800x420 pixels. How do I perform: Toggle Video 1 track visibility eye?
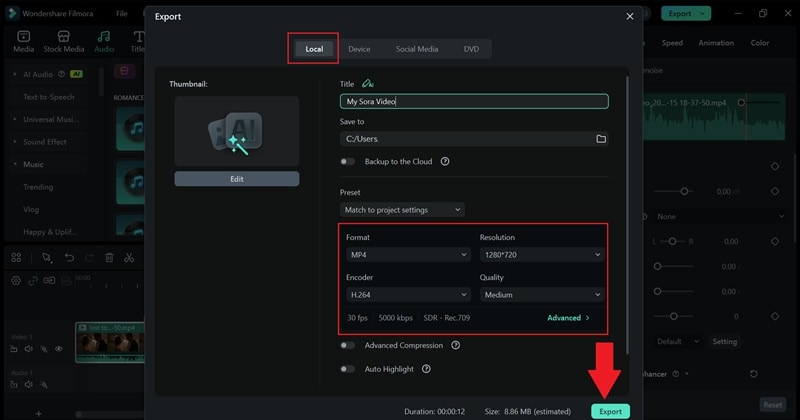pos(59,349)
